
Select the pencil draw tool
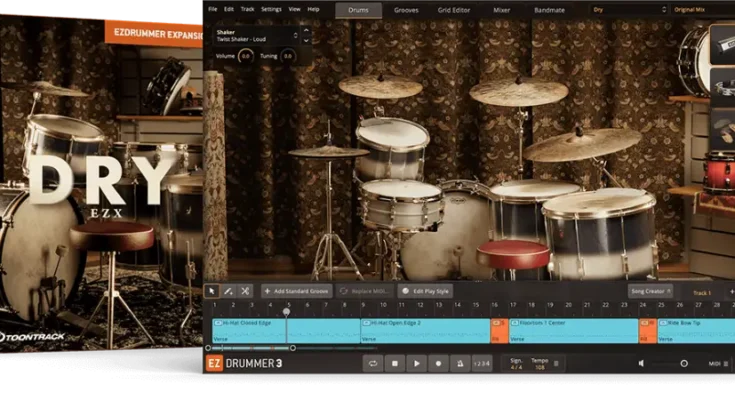[228, 291]
